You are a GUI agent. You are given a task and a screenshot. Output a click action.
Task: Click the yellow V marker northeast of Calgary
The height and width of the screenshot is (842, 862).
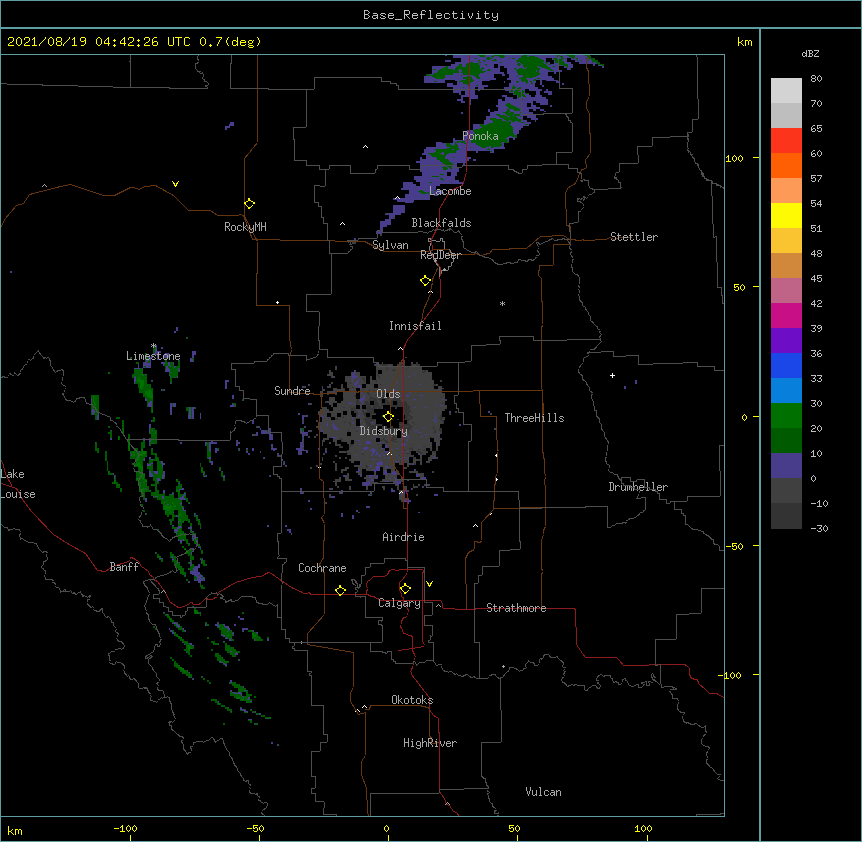point(429,584)
